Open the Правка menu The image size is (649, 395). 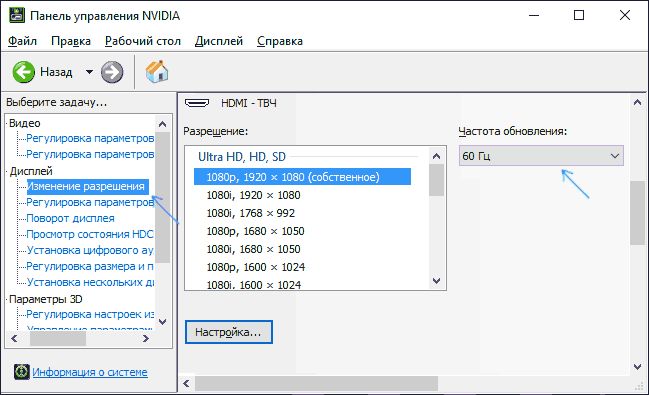(71, 41)
